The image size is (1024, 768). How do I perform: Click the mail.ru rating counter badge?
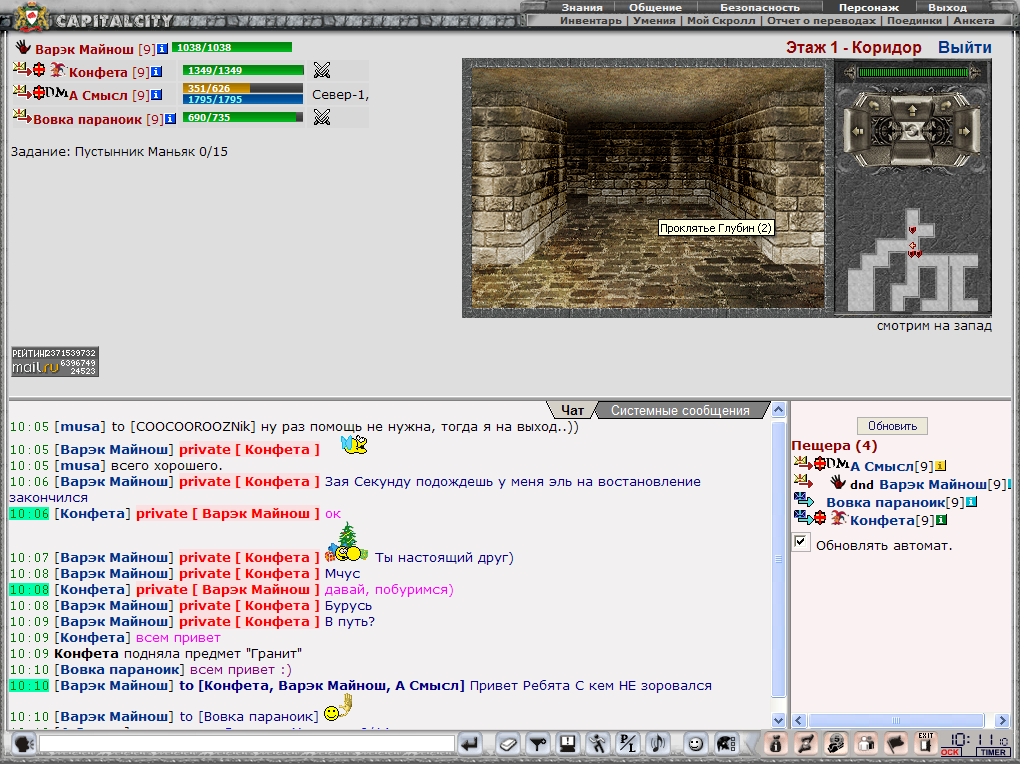click(54, 361)
